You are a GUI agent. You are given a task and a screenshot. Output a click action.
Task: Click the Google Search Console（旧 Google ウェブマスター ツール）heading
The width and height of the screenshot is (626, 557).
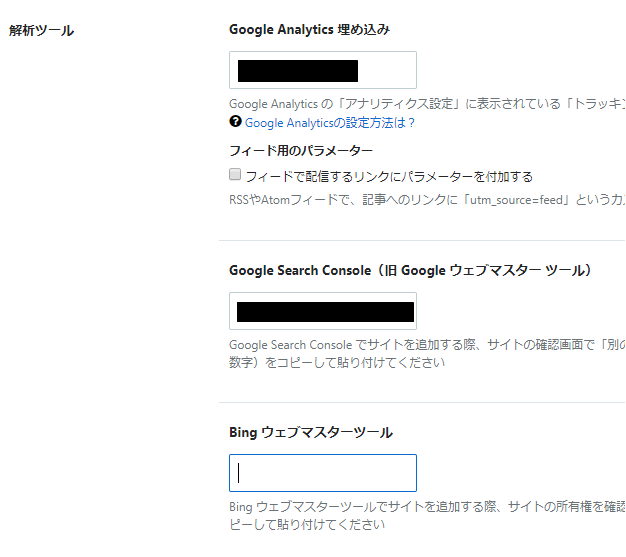pos(410,271)
